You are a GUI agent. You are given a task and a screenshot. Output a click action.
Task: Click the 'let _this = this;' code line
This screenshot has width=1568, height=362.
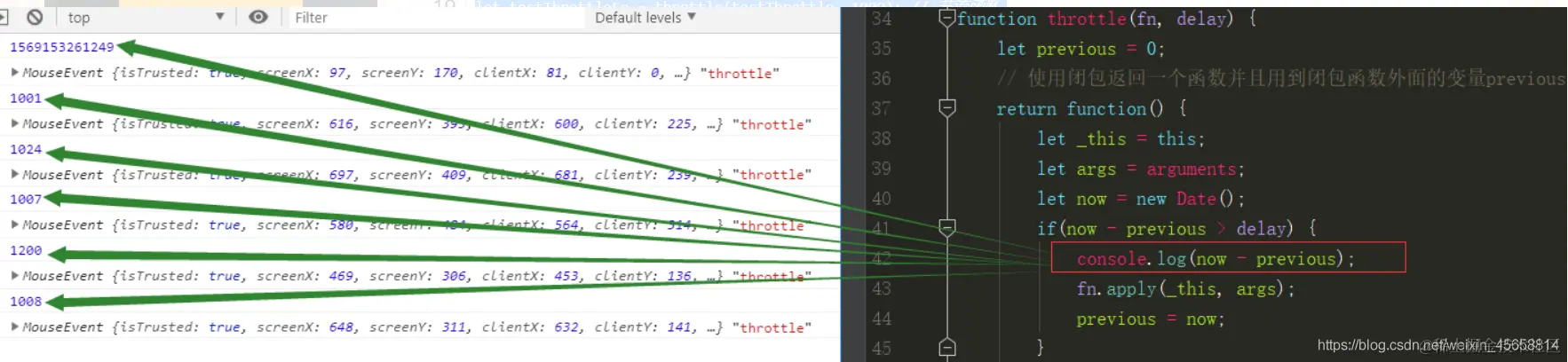[x=1121, y=138]
